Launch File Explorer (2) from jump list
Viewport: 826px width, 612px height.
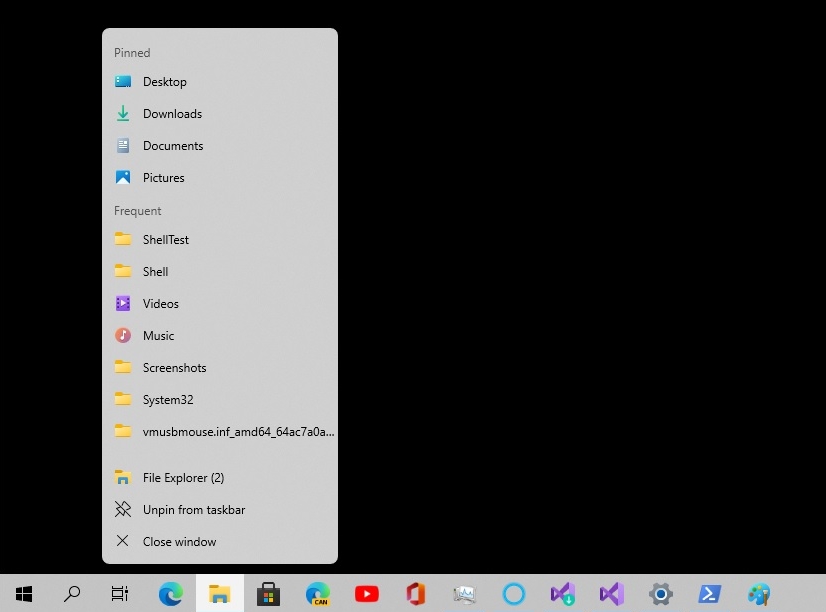point(220,478)
